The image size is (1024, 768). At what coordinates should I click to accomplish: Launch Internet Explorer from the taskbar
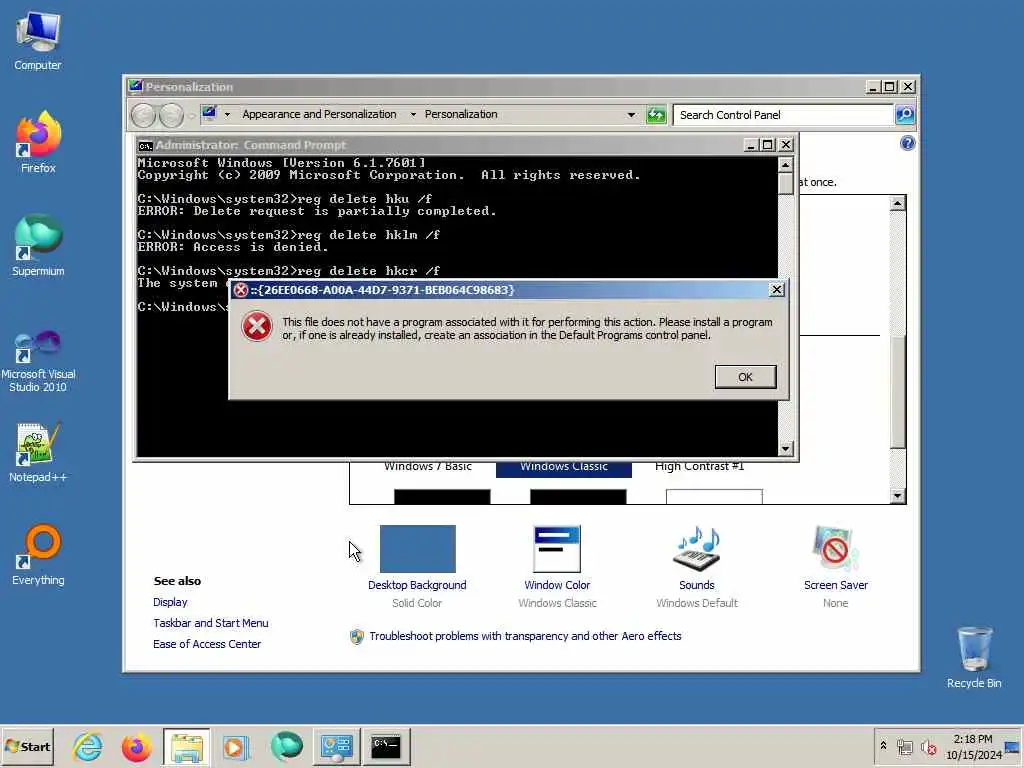(x=88, y=746)
